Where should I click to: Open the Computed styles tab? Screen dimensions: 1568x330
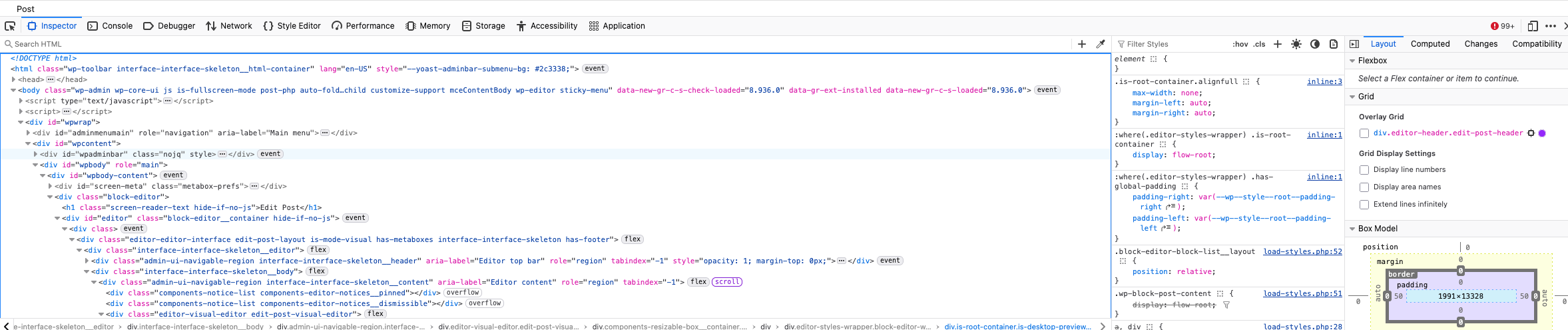pos(1430,44)
